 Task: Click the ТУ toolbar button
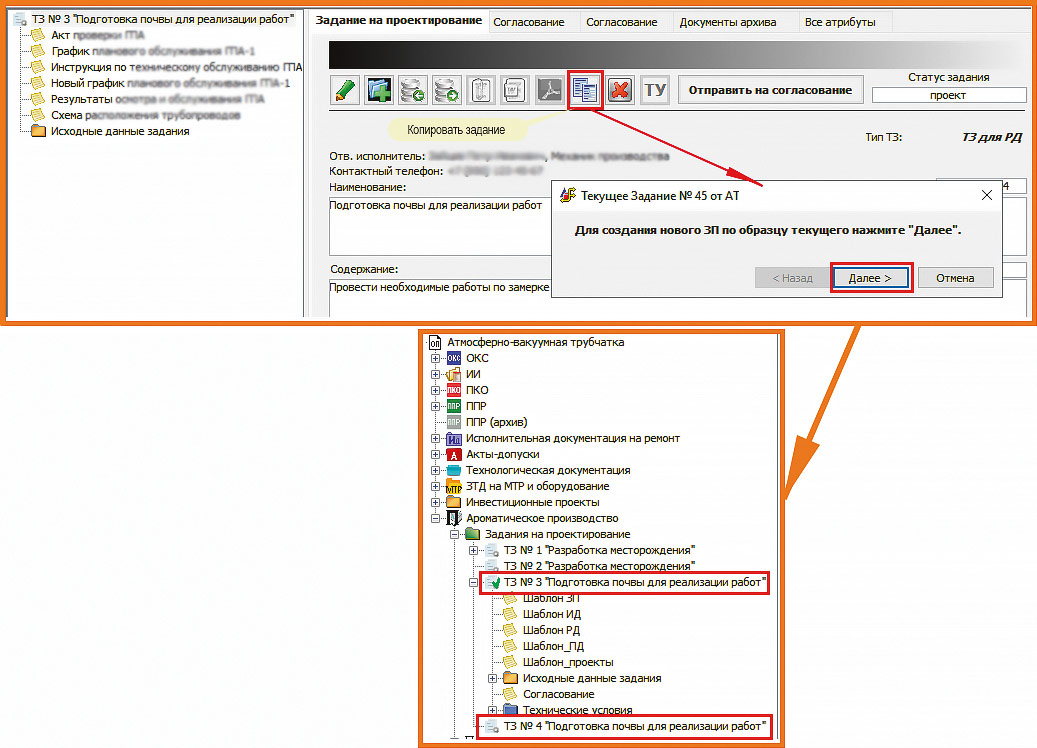655,90
